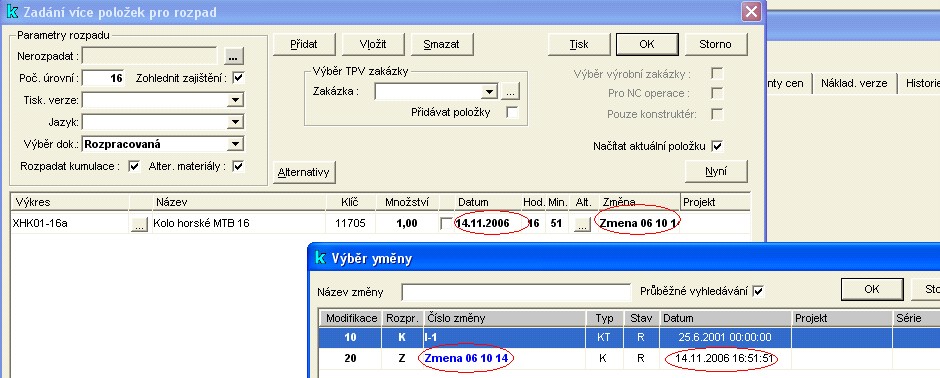940x378 pixels.
Task: Expand the Zakázka combo box arrow
Action: 490,92
